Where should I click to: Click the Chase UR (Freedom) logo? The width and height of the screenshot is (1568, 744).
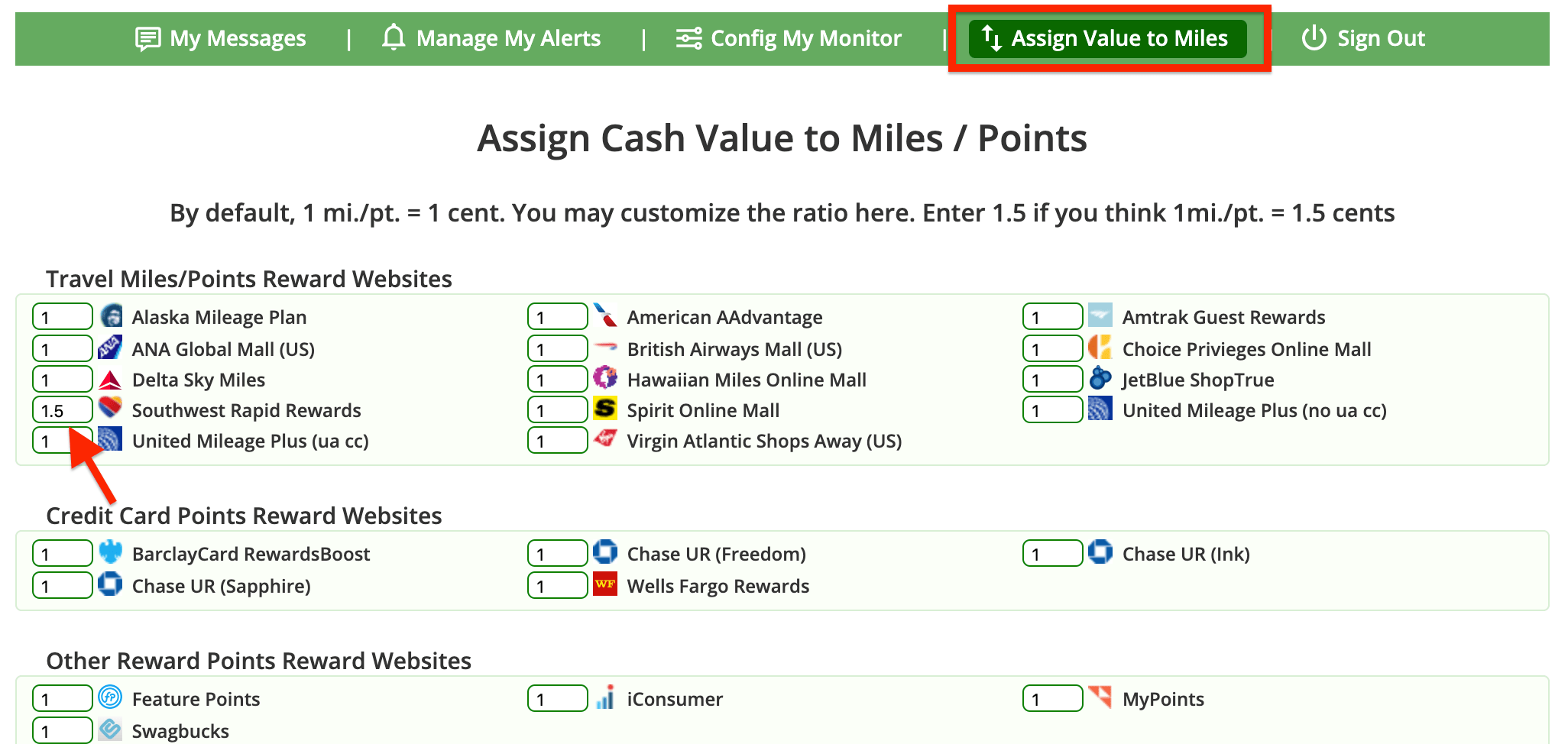point(604,553)
